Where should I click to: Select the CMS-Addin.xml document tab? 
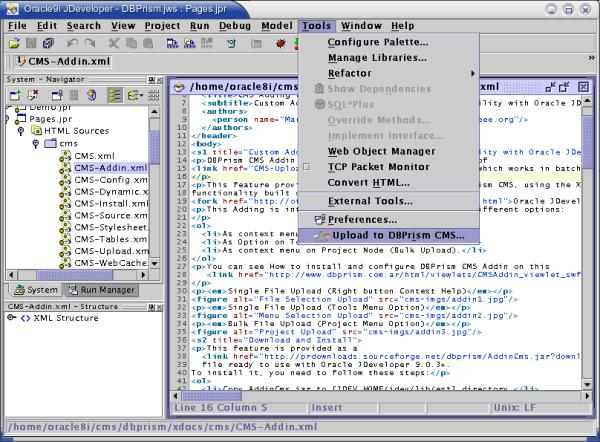63,61
